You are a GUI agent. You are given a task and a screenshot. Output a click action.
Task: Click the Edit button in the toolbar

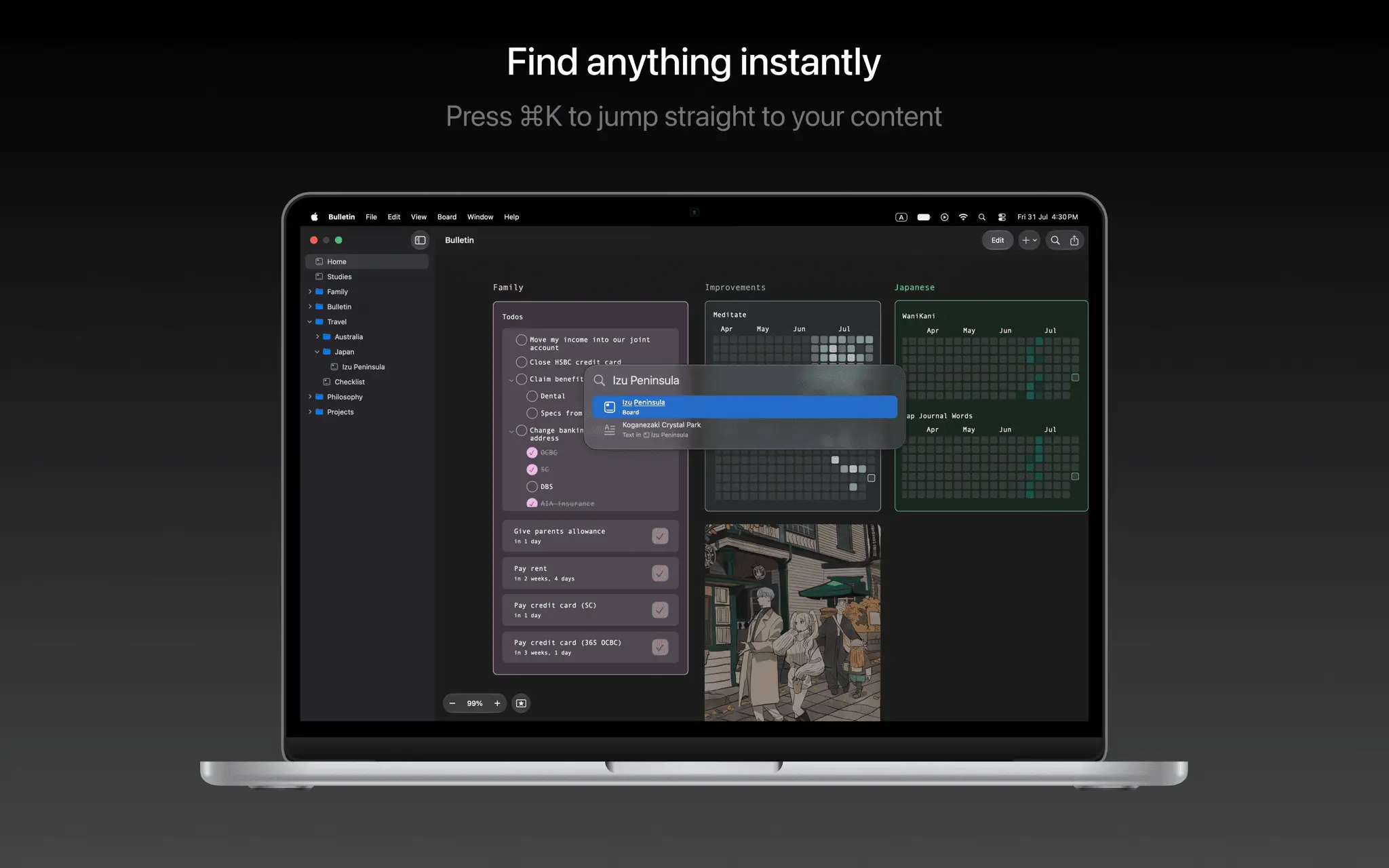click(998, 240)
